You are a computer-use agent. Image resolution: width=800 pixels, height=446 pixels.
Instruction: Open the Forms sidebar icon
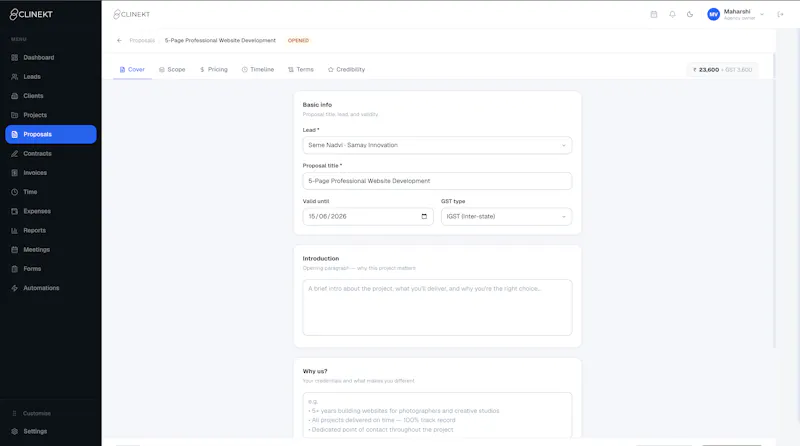14,269
